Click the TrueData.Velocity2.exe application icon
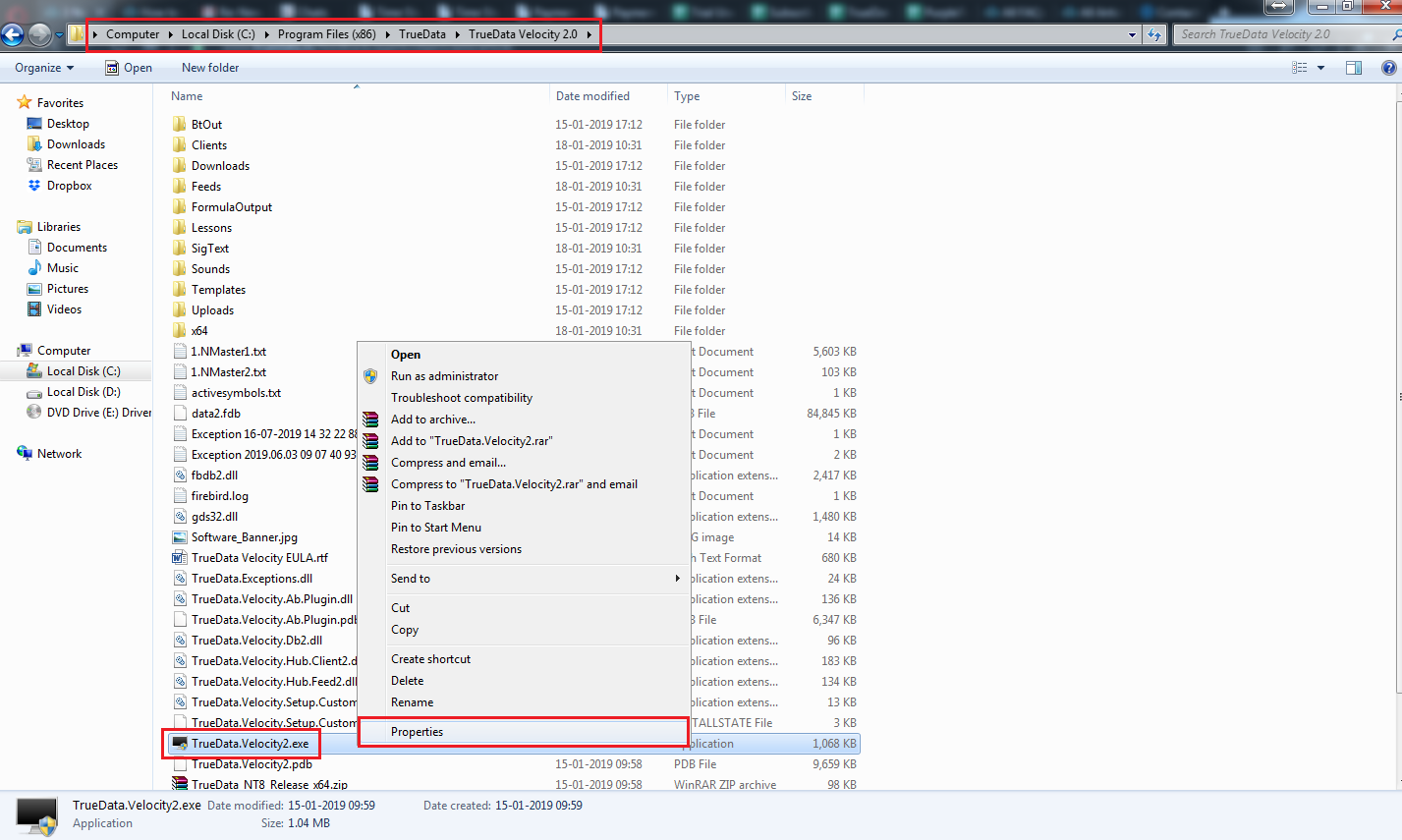The image size is (1402, 840). point(179,744)
